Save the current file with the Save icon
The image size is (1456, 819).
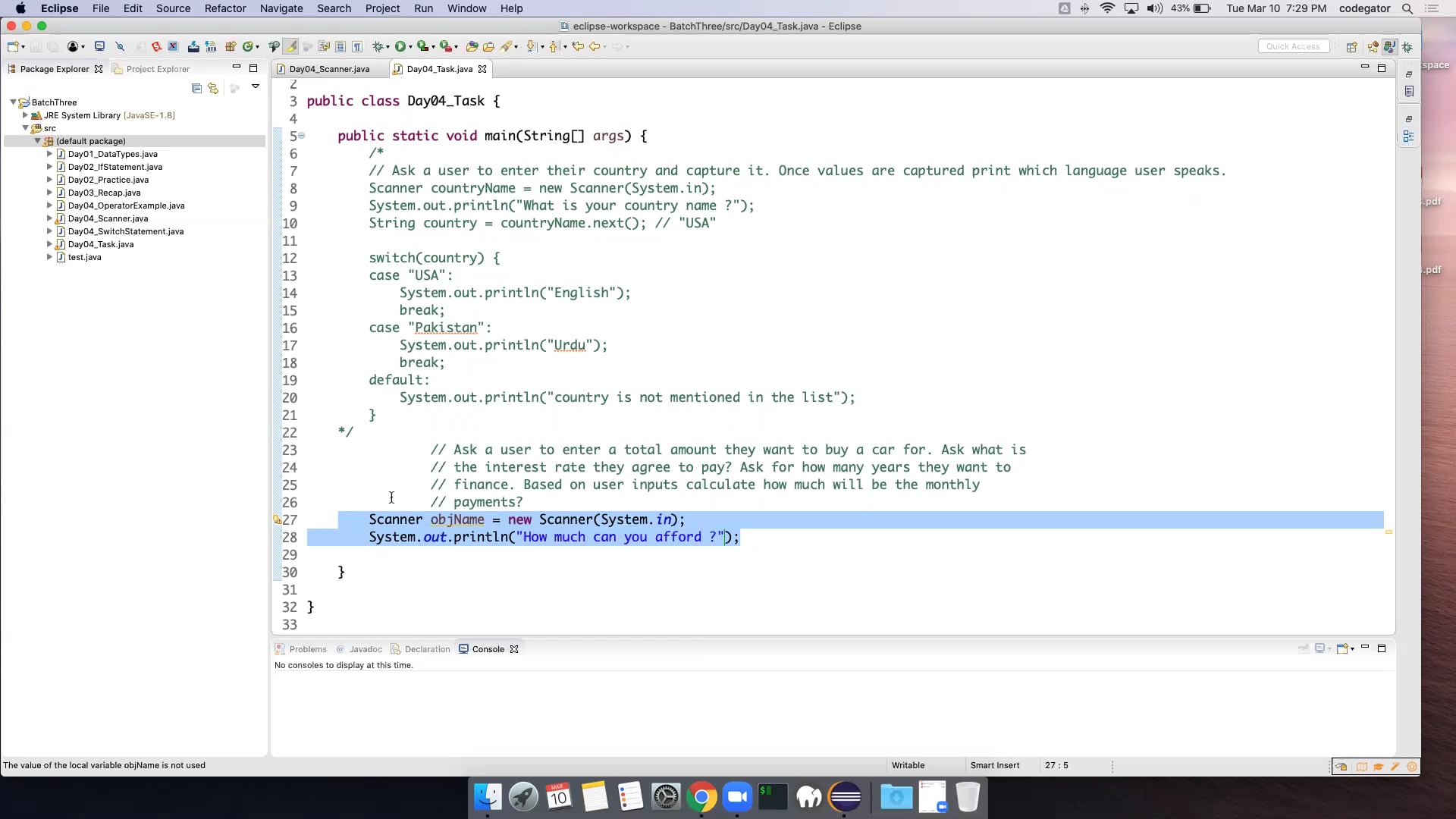tap(36, 46)
